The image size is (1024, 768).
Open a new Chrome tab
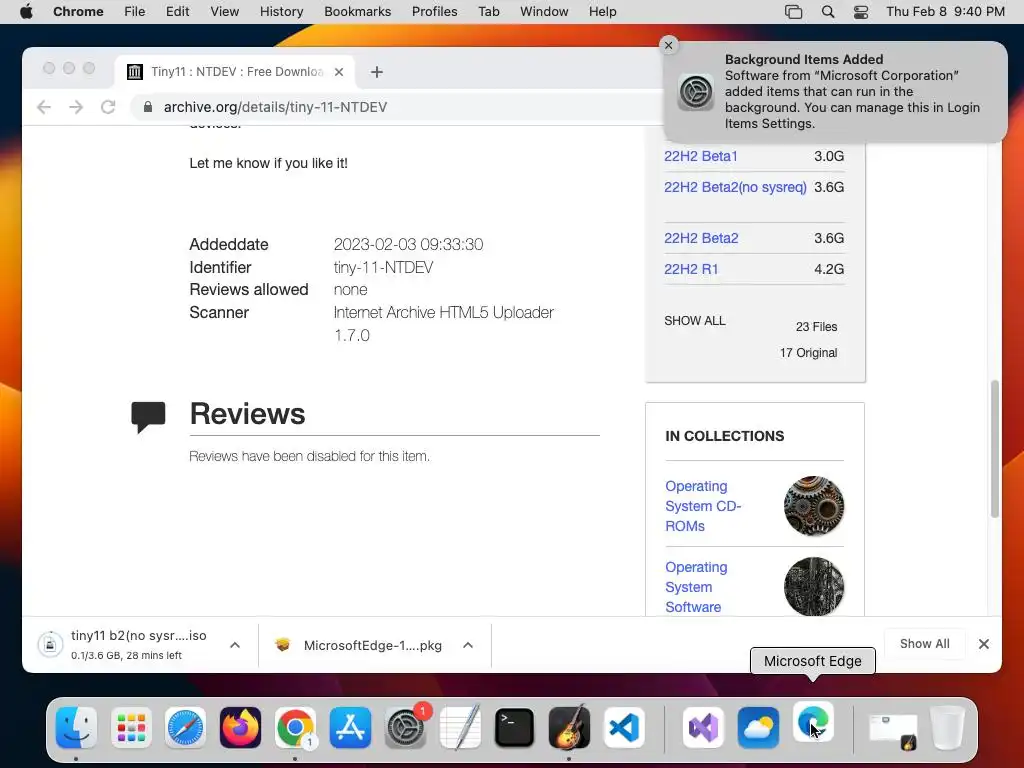click(377, 72)
